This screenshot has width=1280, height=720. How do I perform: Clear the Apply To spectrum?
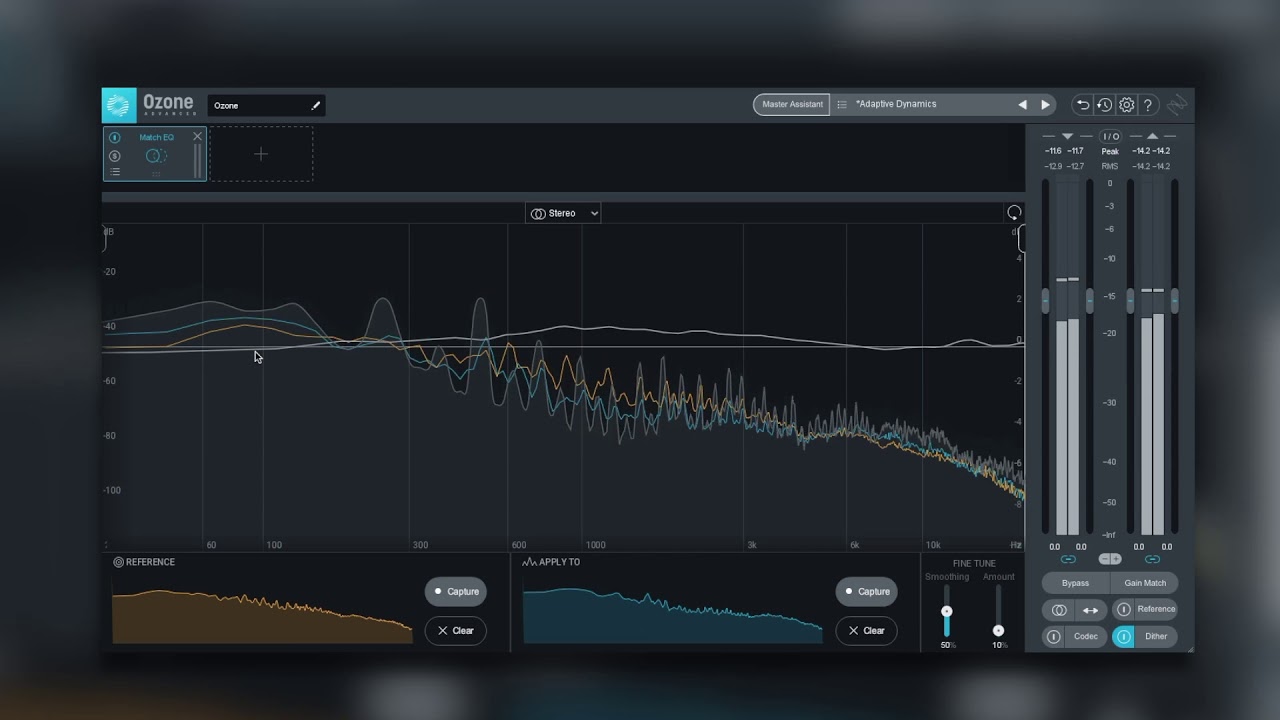pyautogui.click(x=867, y=630)
